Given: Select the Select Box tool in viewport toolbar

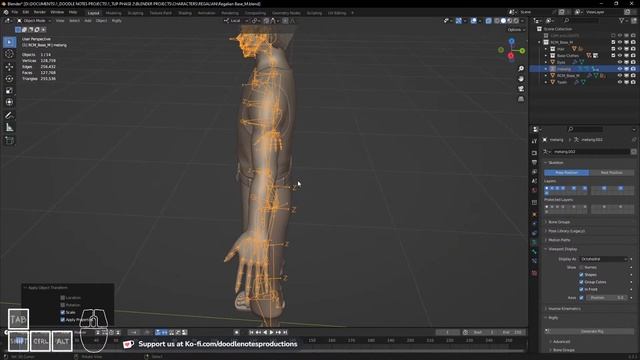Looking at the screenshot, I should pos(9,42).
